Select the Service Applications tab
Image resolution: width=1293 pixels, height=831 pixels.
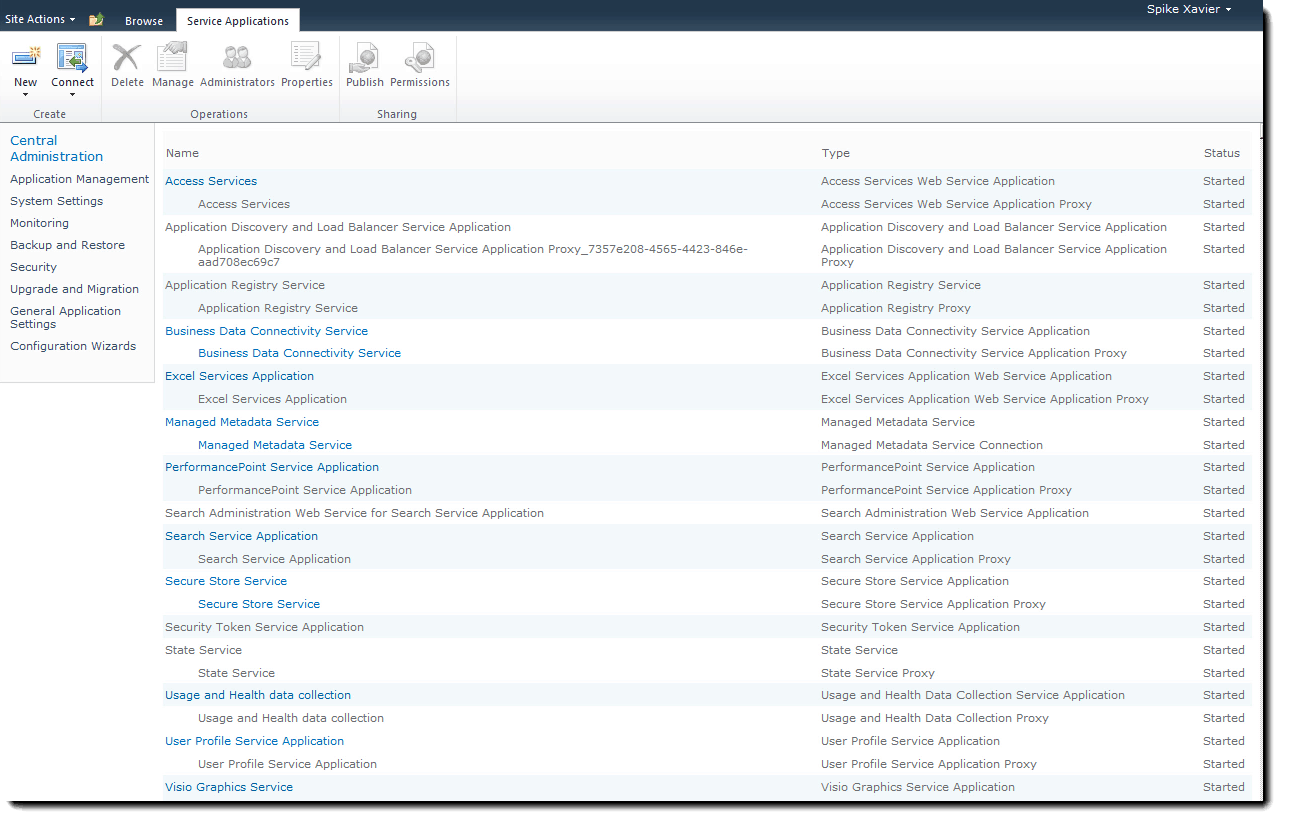point(238,21)
